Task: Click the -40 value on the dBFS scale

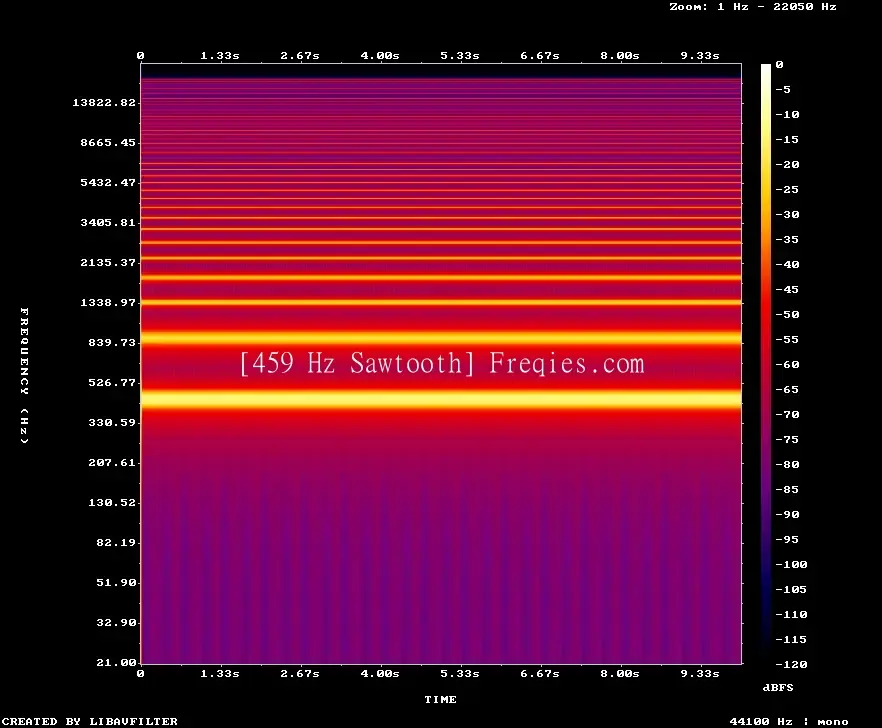Action: 787,264
